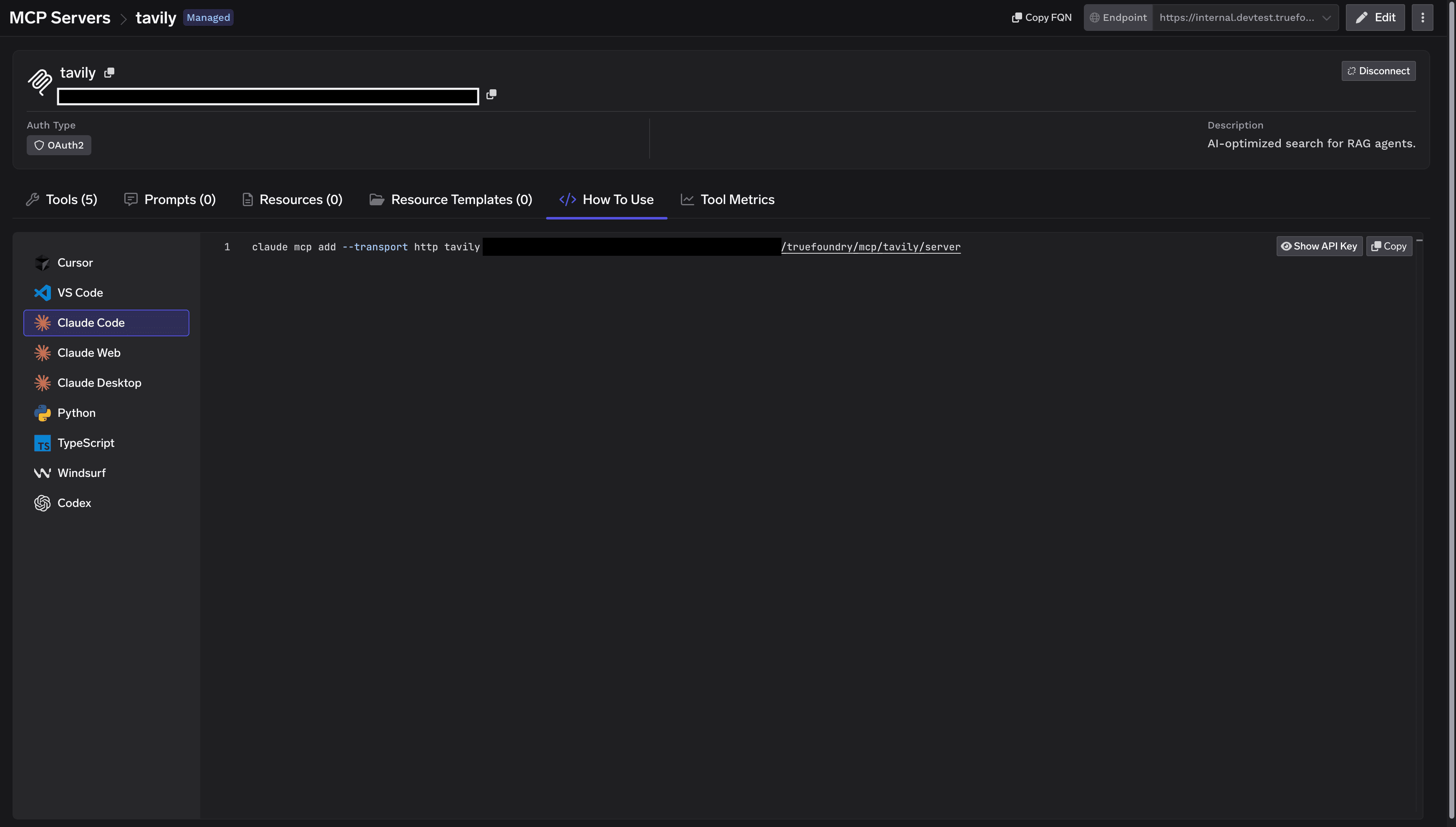The height and width of the screenshot is (827, 1456).
Task: Choose Claude Desktop from the client list
Action: tap(106, 383)
